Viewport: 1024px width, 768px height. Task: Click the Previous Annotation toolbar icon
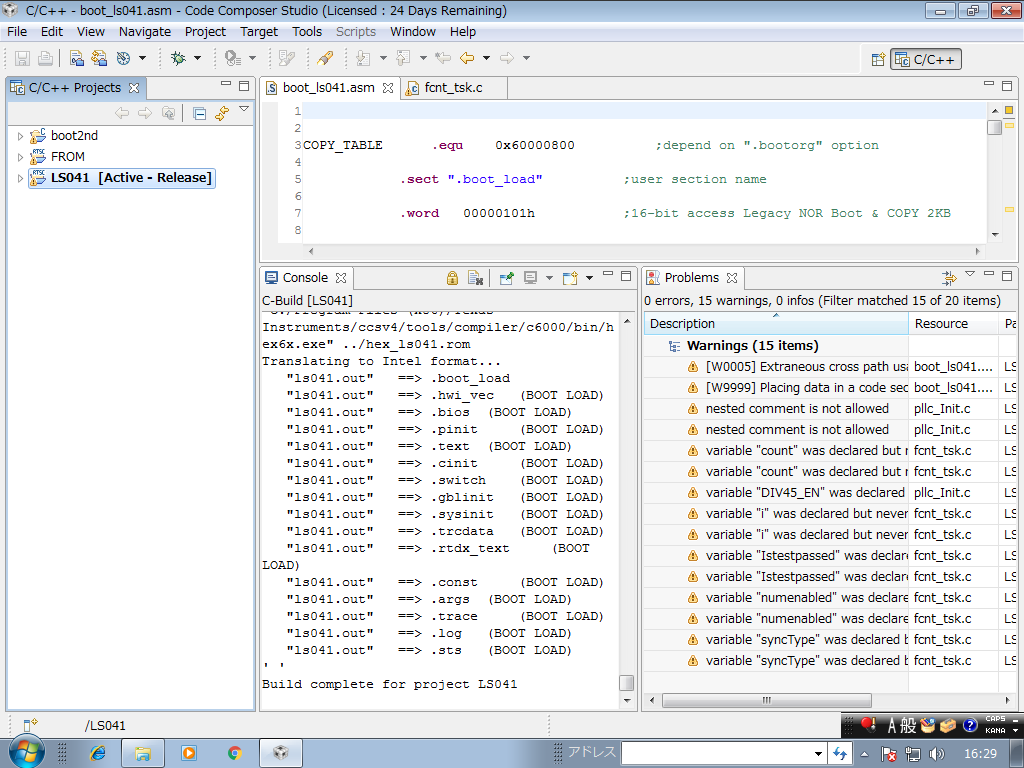[404, 58]
